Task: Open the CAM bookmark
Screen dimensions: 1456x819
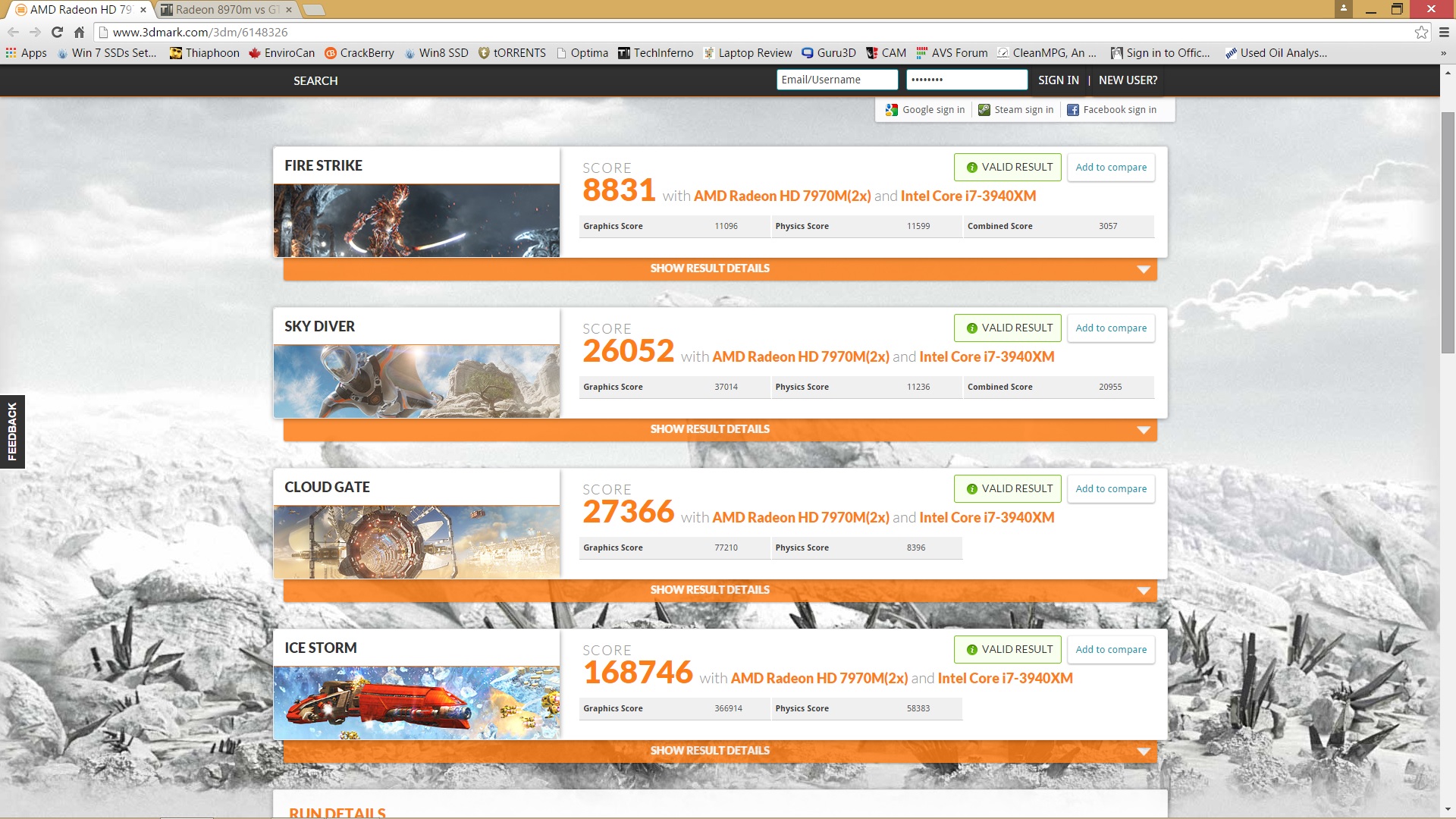Action: [886, 53]
